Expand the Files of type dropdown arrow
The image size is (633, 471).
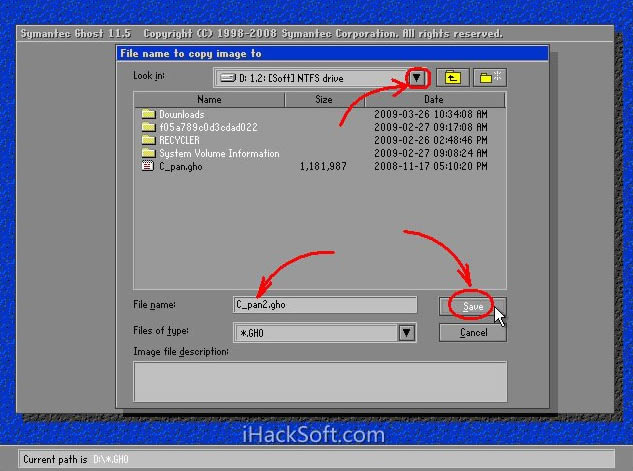tap(407, 333)
